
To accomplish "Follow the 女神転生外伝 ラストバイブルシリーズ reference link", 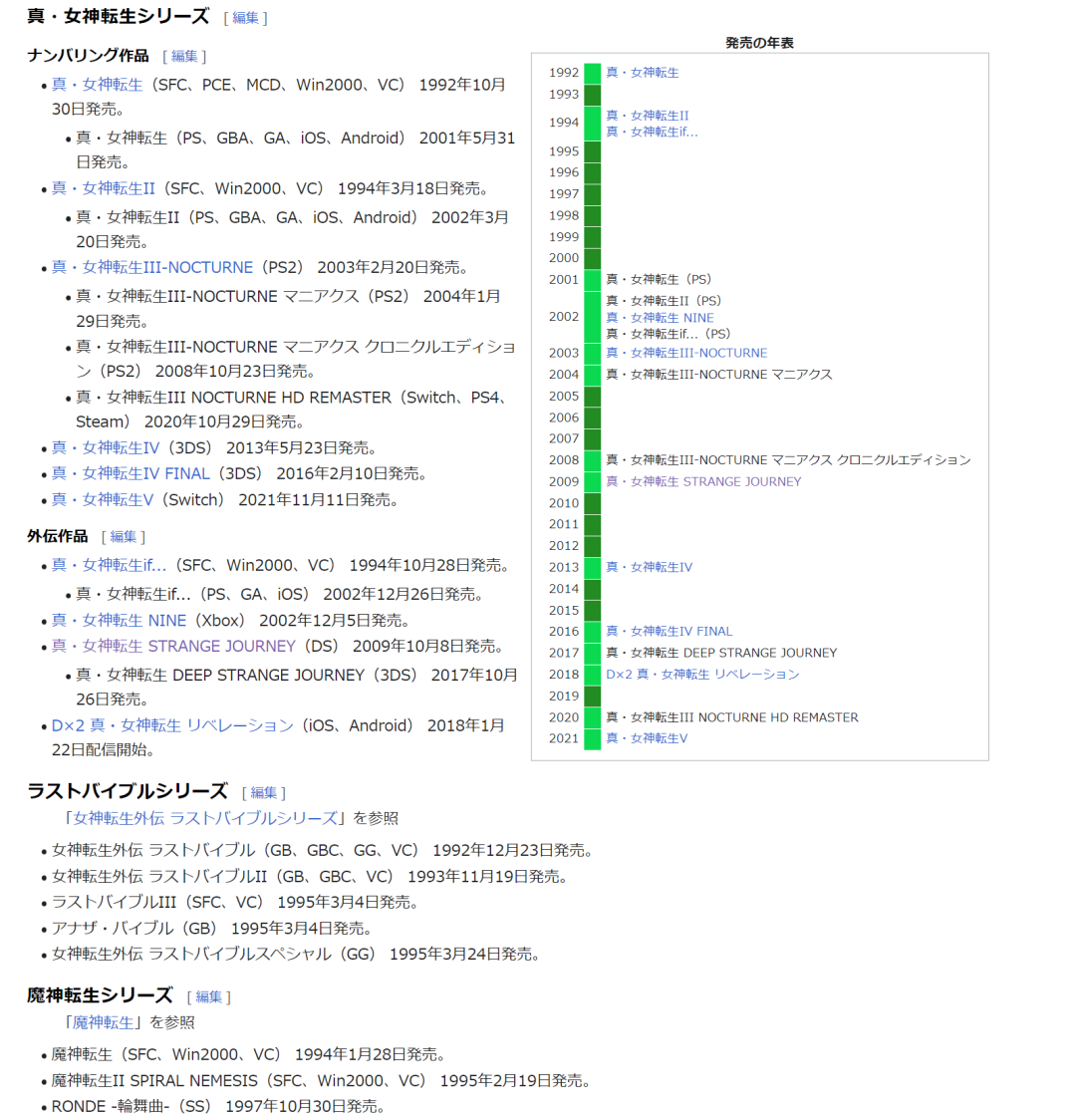I will [205, 818].
